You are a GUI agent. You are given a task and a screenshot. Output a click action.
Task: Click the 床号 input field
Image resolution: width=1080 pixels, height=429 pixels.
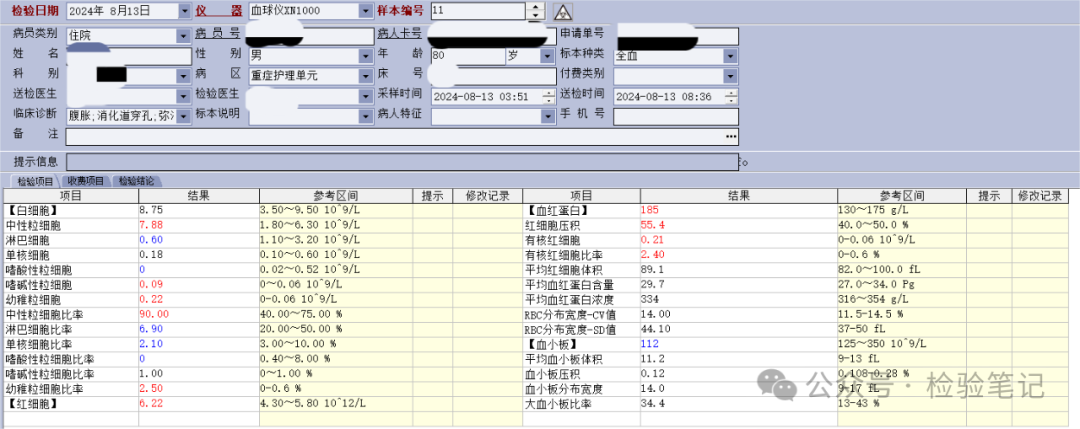(x=492, y=76)
